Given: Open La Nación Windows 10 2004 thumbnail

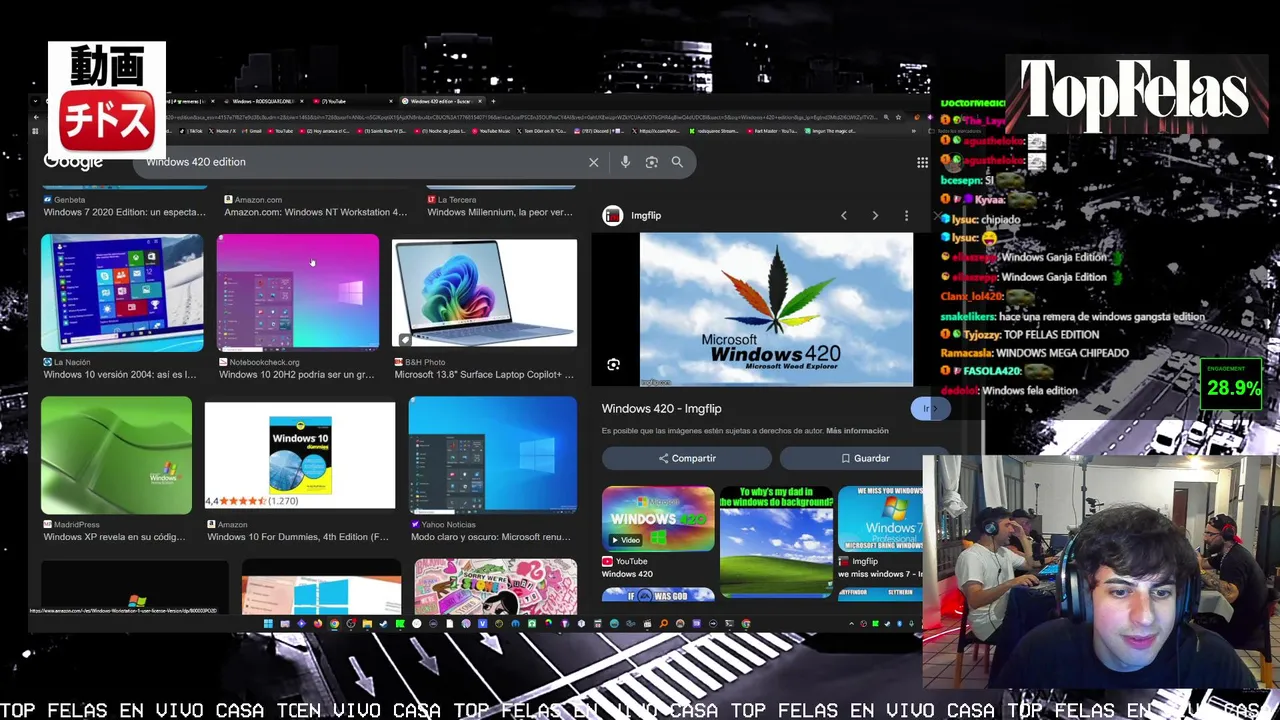Looking at the screenshot, I should pyautogui.click(x=122, y=293).
